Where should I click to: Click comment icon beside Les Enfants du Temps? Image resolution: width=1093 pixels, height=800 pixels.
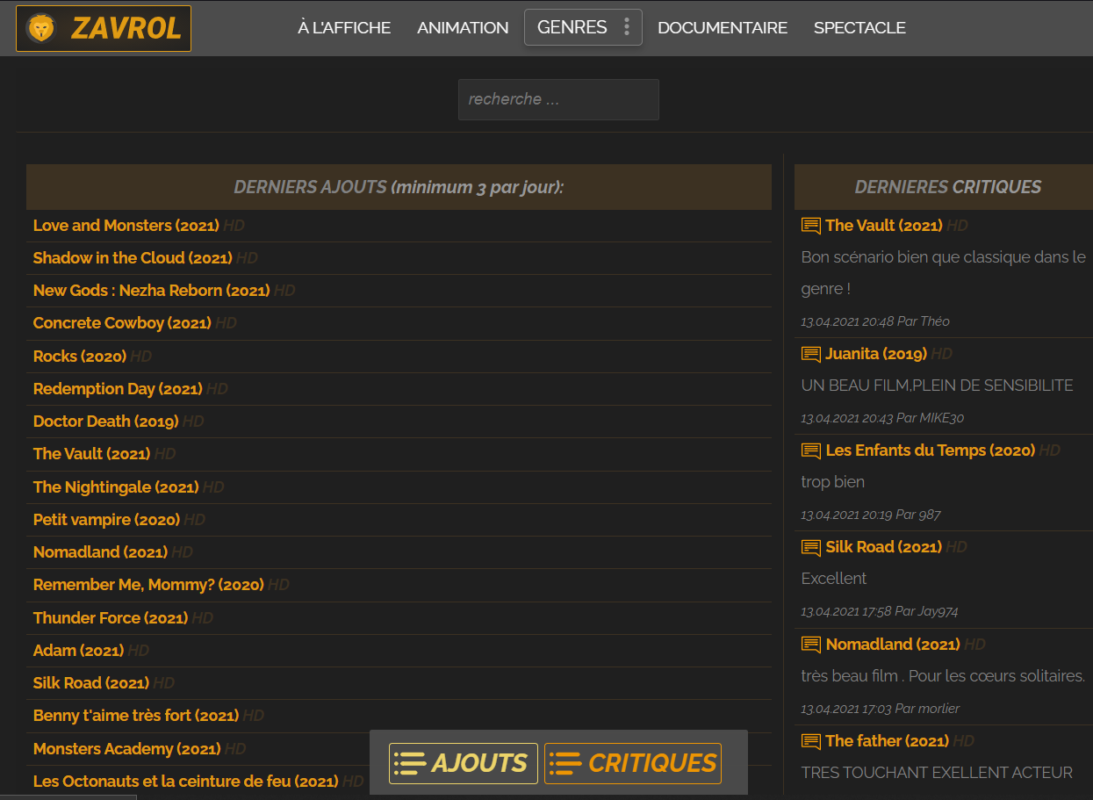811,451
